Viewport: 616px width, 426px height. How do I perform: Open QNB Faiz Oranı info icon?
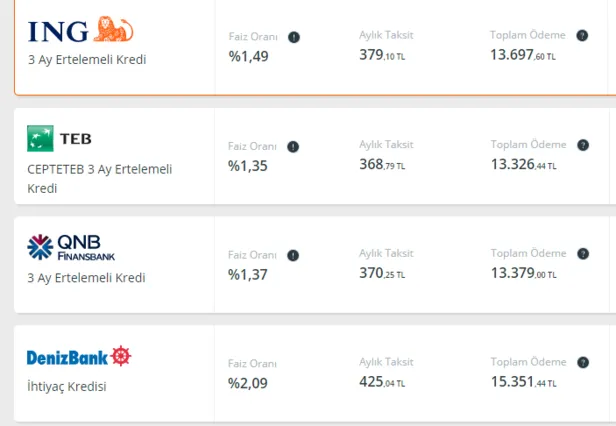click(293, 256)
